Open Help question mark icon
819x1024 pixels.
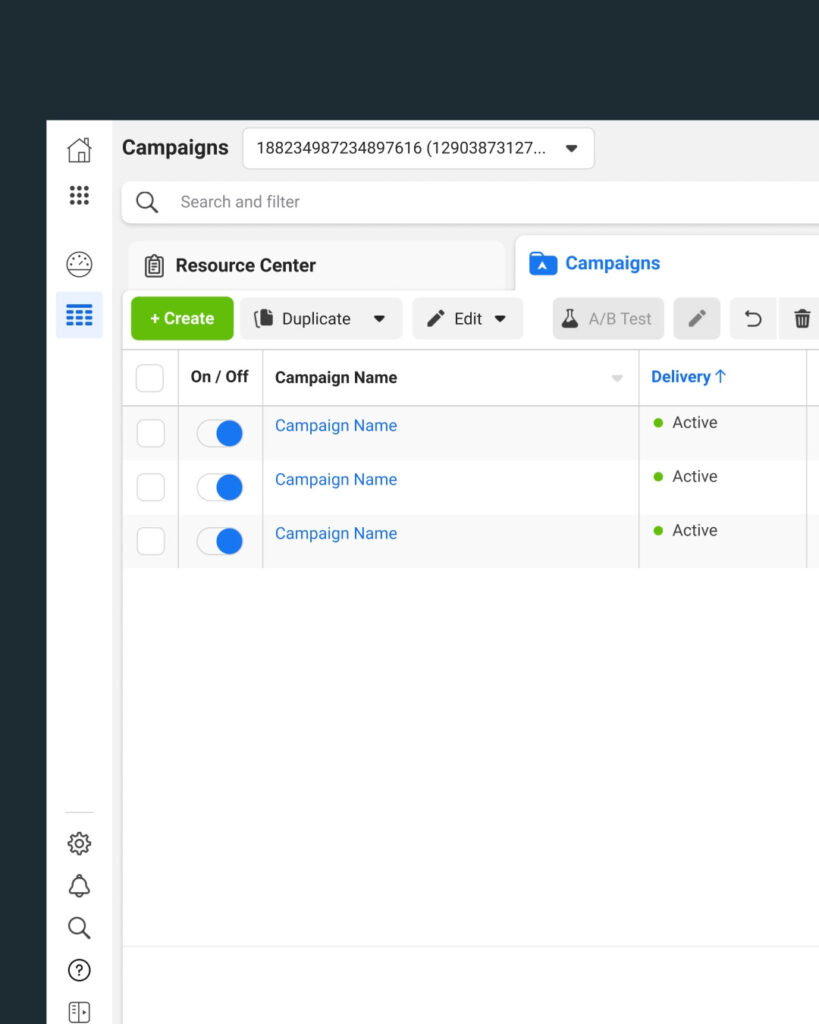click(x=79, y=970)
